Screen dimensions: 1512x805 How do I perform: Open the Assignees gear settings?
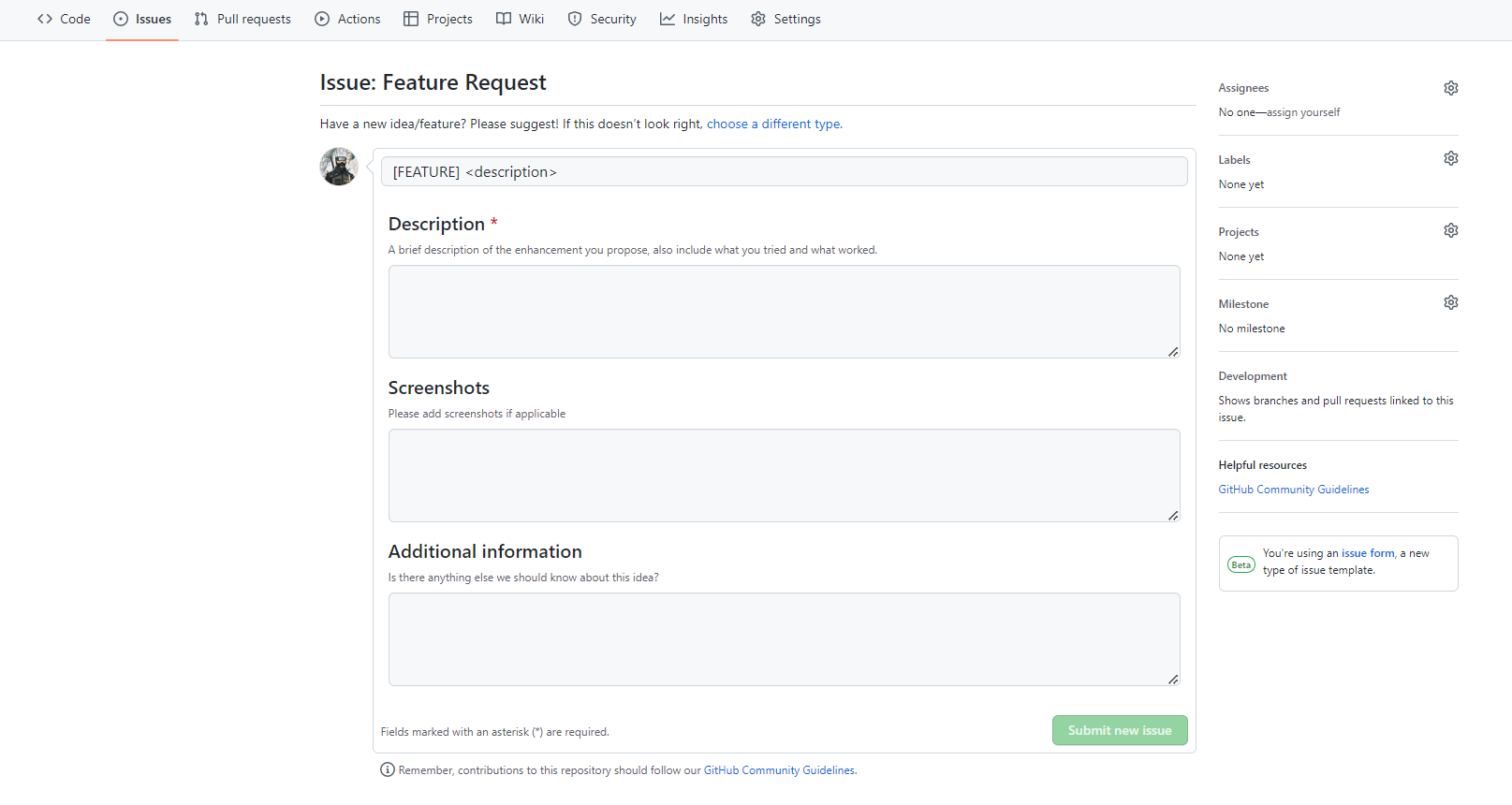(1450, 88)
